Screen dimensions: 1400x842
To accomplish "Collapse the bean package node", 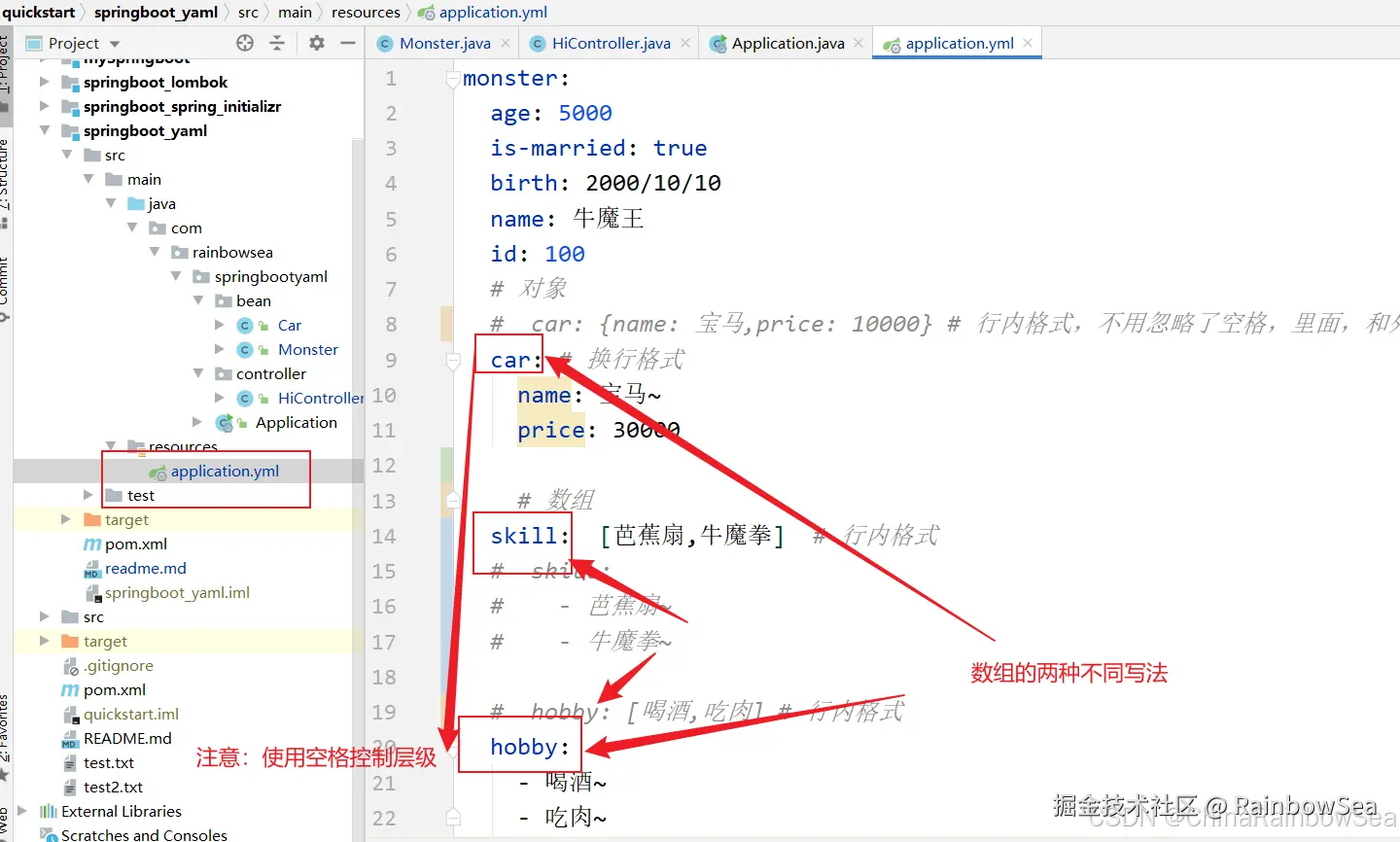I will [x=198, y=300].
